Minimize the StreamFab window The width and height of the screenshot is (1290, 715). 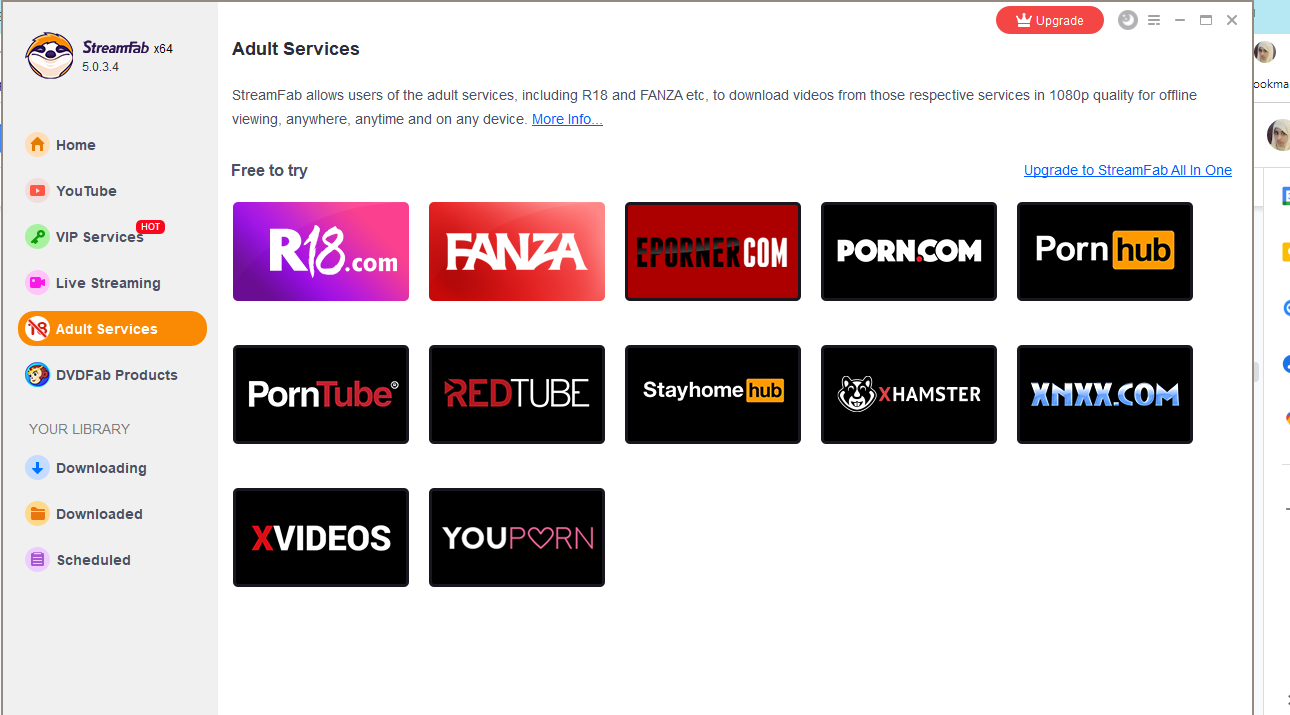click(x=1180, y=20)
